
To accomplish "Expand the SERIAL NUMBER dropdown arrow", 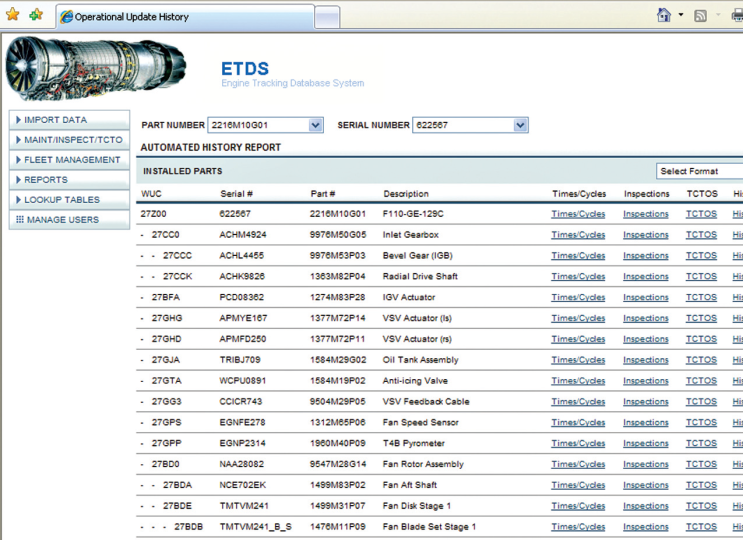I will pyautogui.click(x=520, y=125).
